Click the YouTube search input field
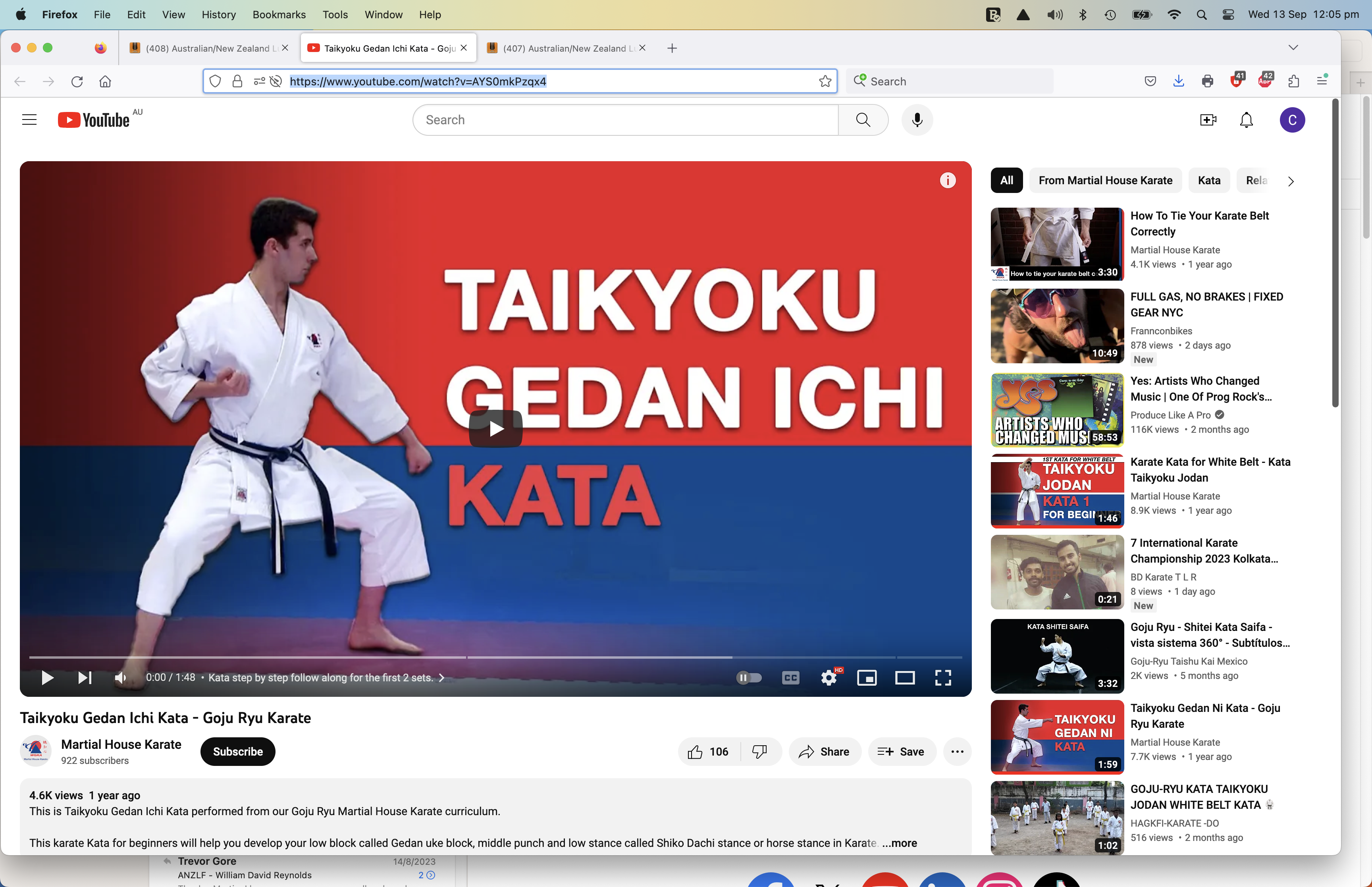 (x=625, y=120)
